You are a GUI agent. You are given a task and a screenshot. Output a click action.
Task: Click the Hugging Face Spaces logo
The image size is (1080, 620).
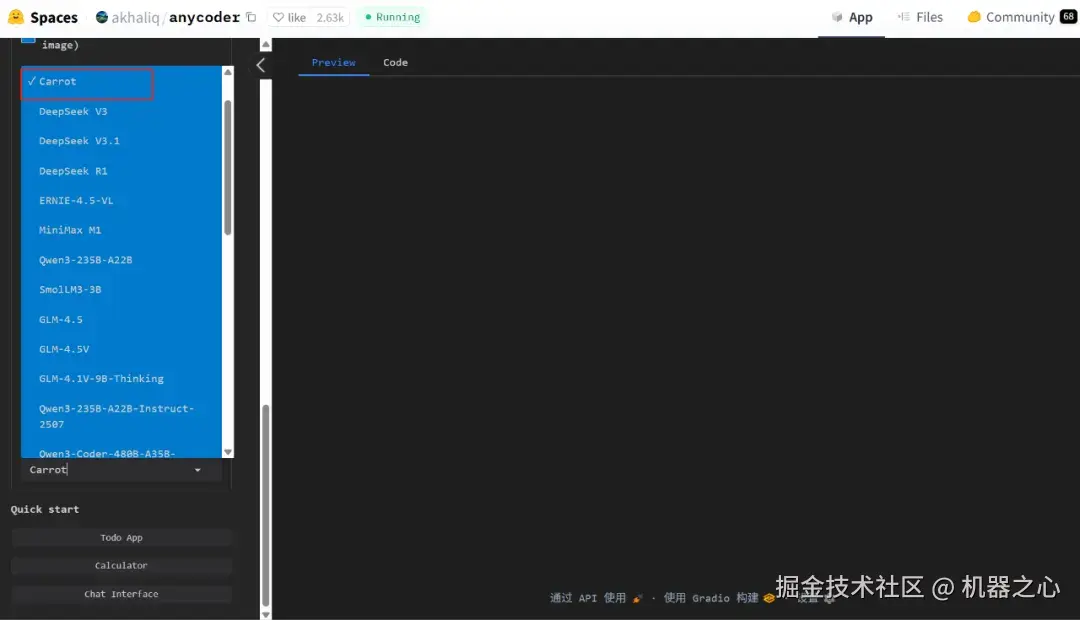tap(15, 17)
